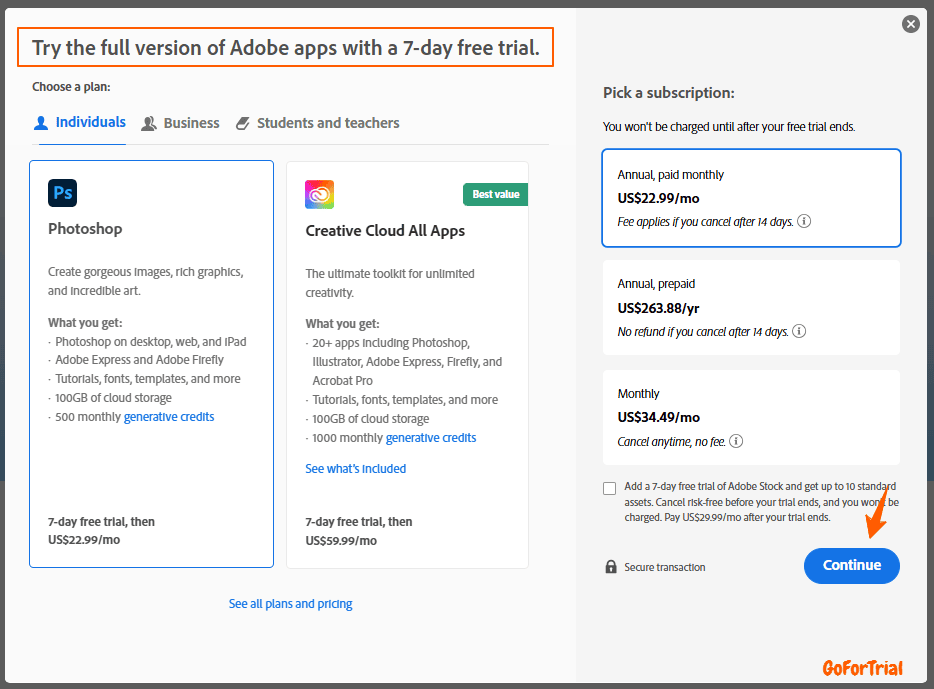Click the Continue button
934x689 pixels.
tap(852, 566)
